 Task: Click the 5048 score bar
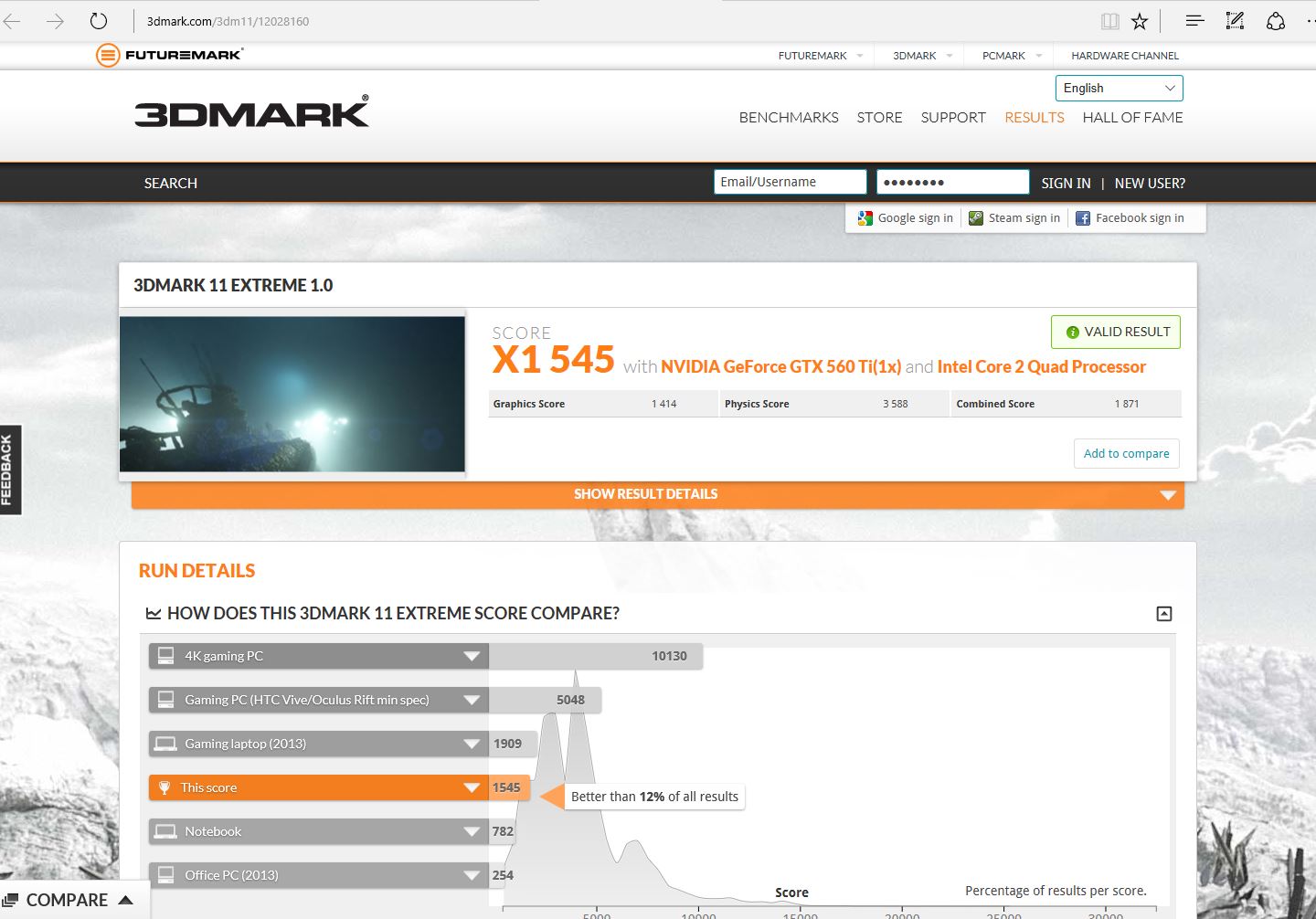click(x=545, y=700)
